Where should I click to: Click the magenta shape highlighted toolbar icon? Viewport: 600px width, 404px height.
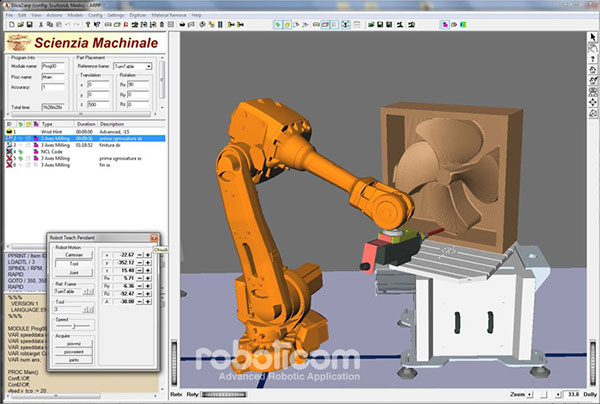pos(445,25)
